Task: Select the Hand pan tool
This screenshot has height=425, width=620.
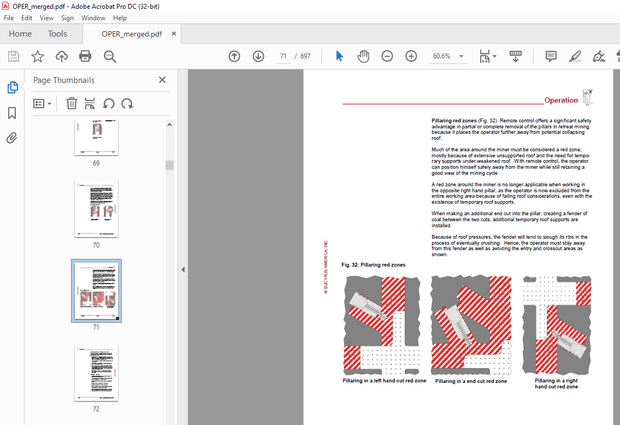Action: [363, 56]
